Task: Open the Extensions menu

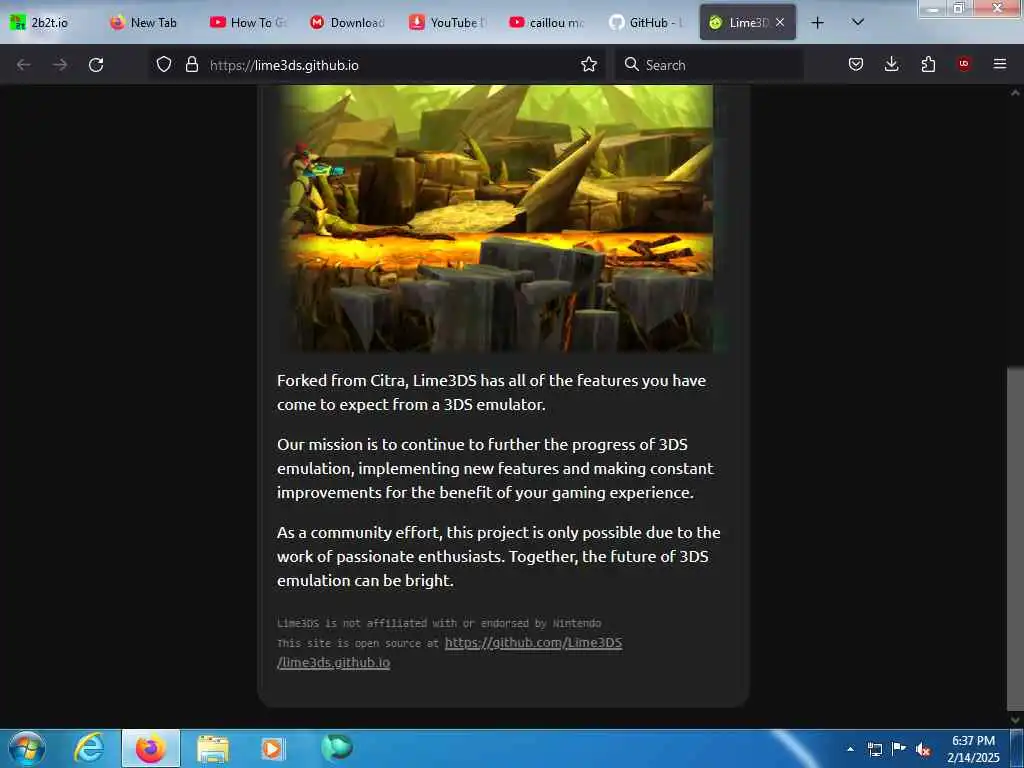Action: (928, 64)
